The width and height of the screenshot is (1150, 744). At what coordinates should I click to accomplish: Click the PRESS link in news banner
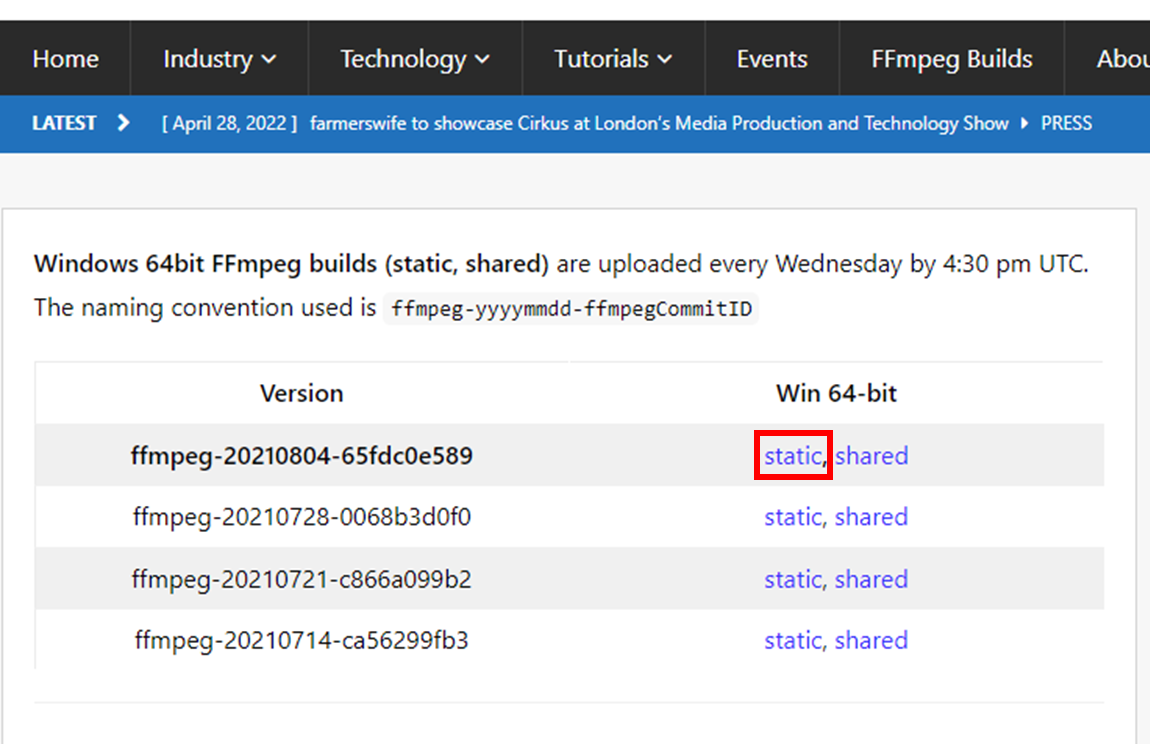coord(1066,123)
